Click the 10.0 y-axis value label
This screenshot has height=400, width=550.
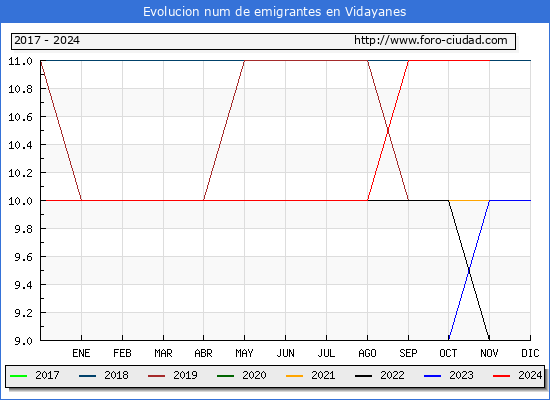20,201
